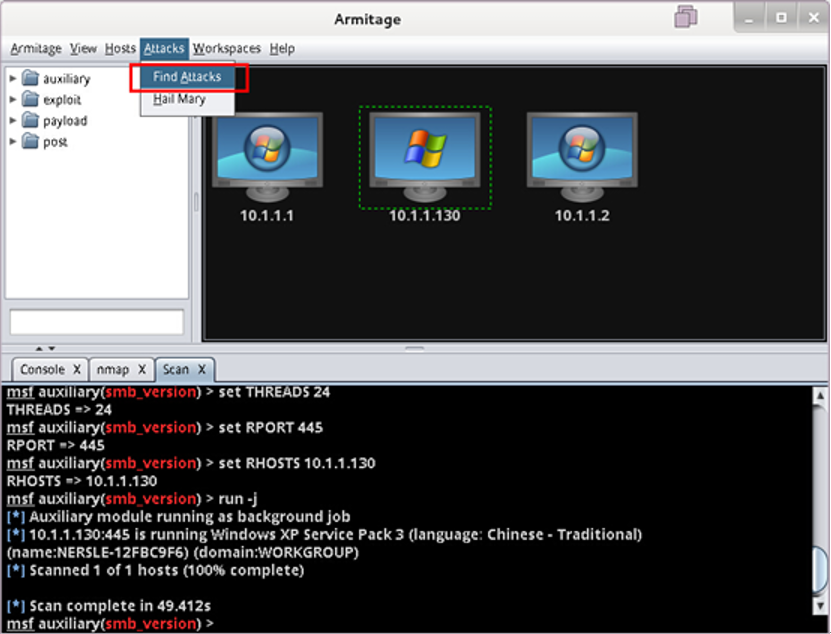The height and width of the screenshot is (634, 831).
Task: Close the Attacks menu
Action: point(164,49)
